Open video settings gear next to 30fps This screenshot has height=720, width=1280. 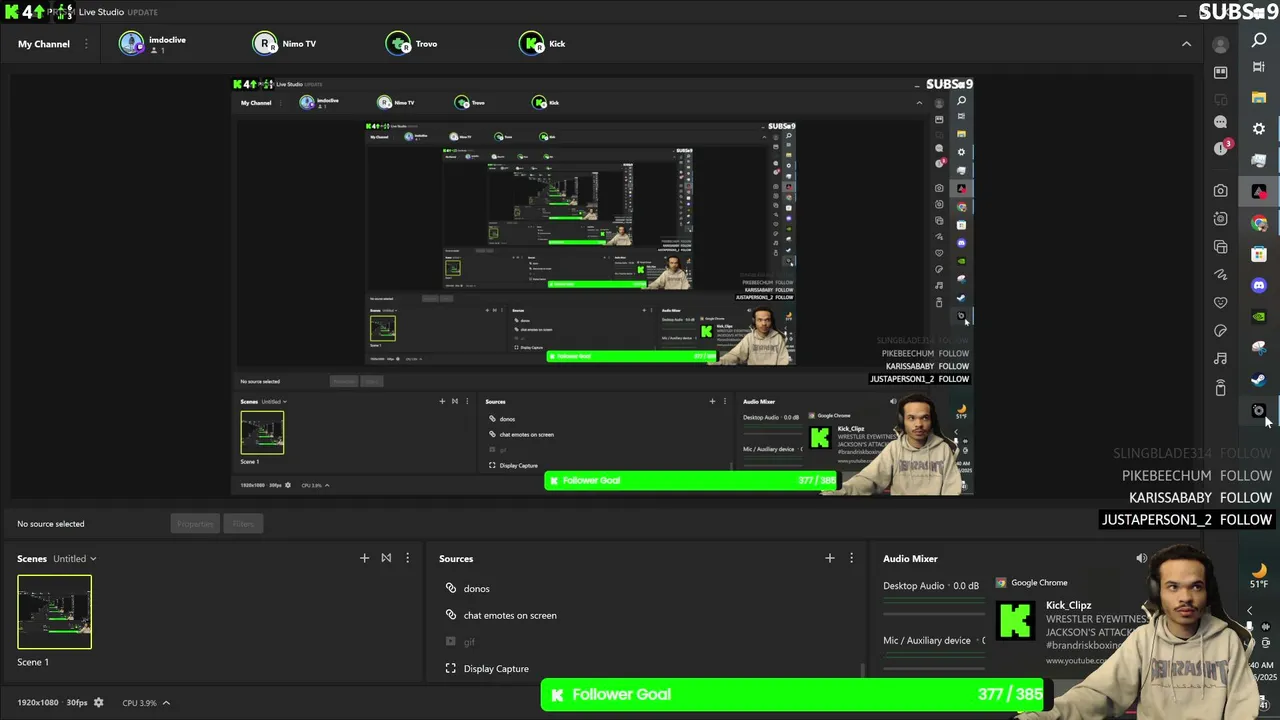coord(98,703)
